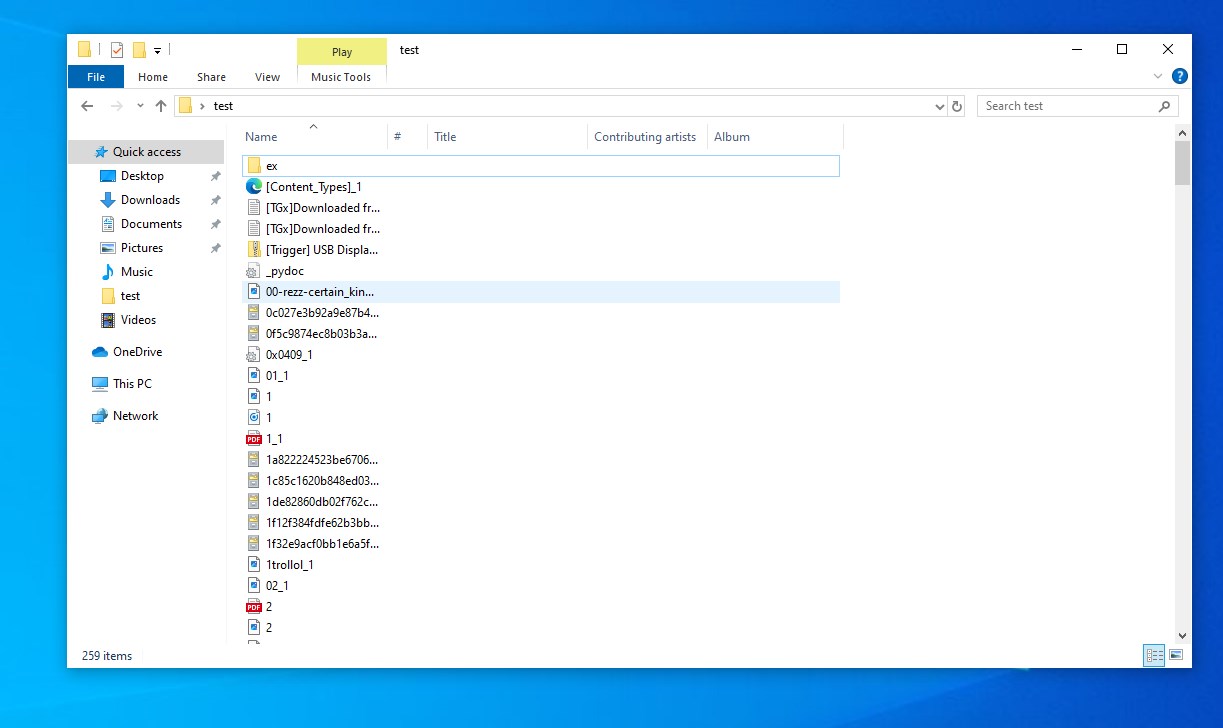Sort by Contributing artists column header
The height and width of the screenshot is (728, 1223).
(x=646, y=137)
